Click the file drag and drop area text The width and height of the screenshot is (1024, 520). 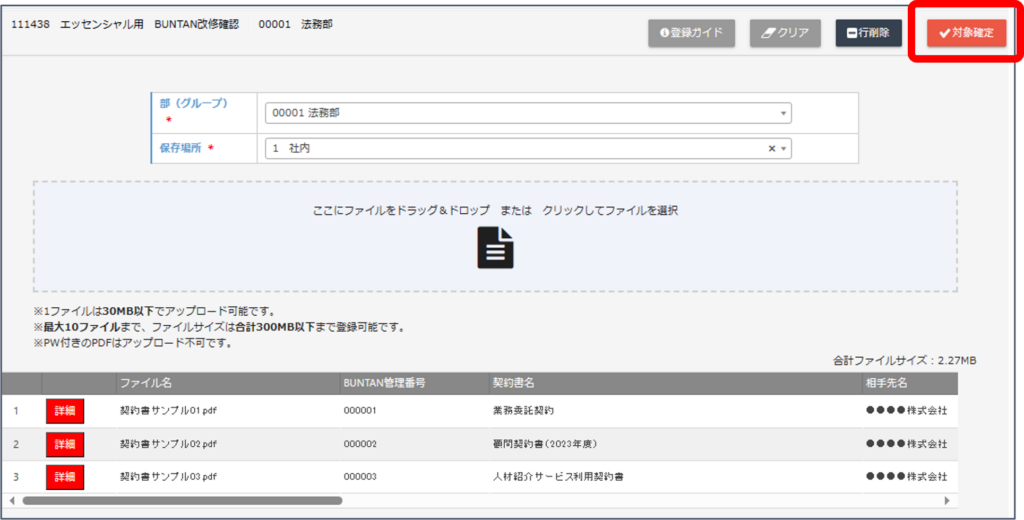pos(495,211)
